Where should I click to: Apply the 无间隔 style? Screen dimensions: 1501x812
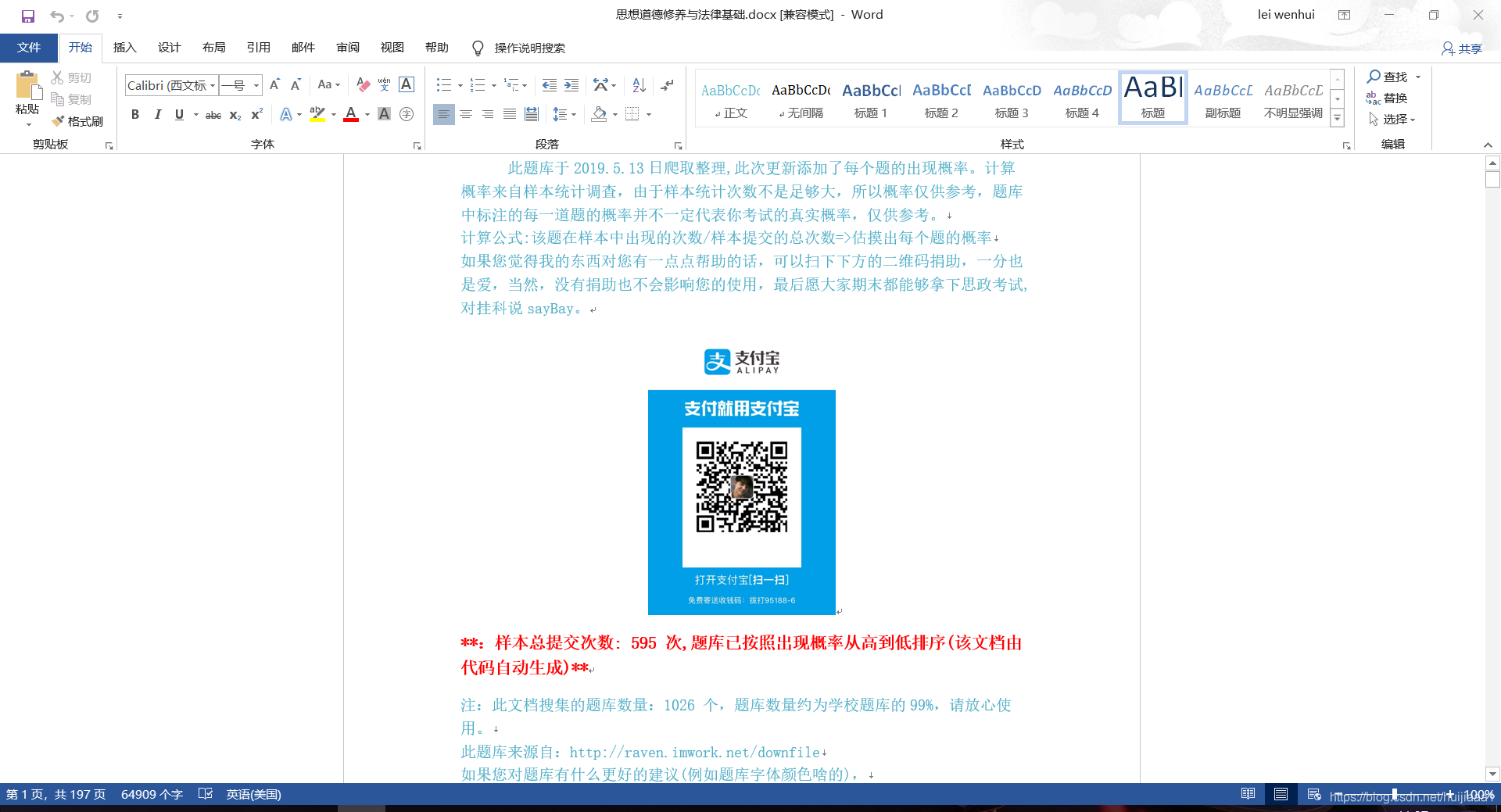[801, 98]
